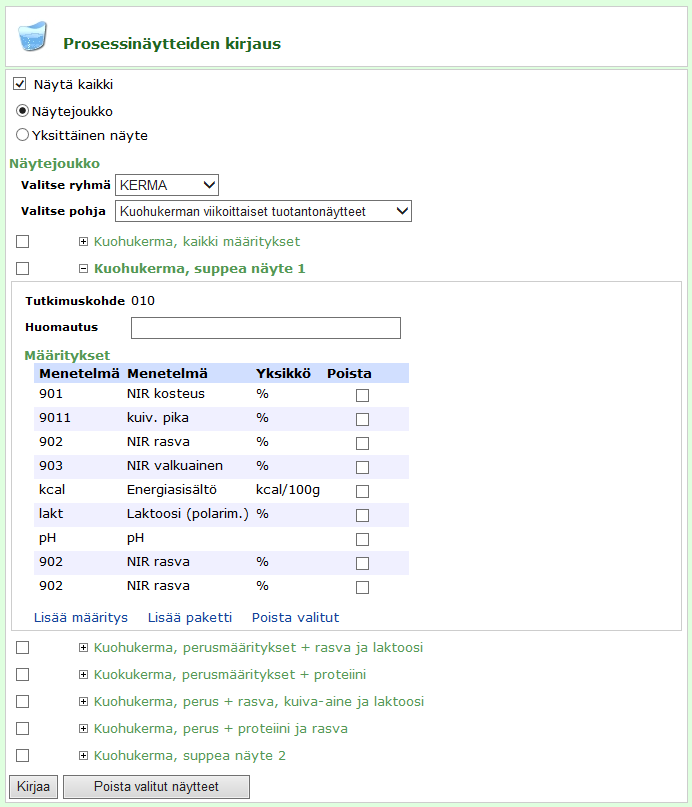Check Poista box for NIR kosteus row
The height and width of the screenshot is (807, 692).
click(x=362, y=395)
